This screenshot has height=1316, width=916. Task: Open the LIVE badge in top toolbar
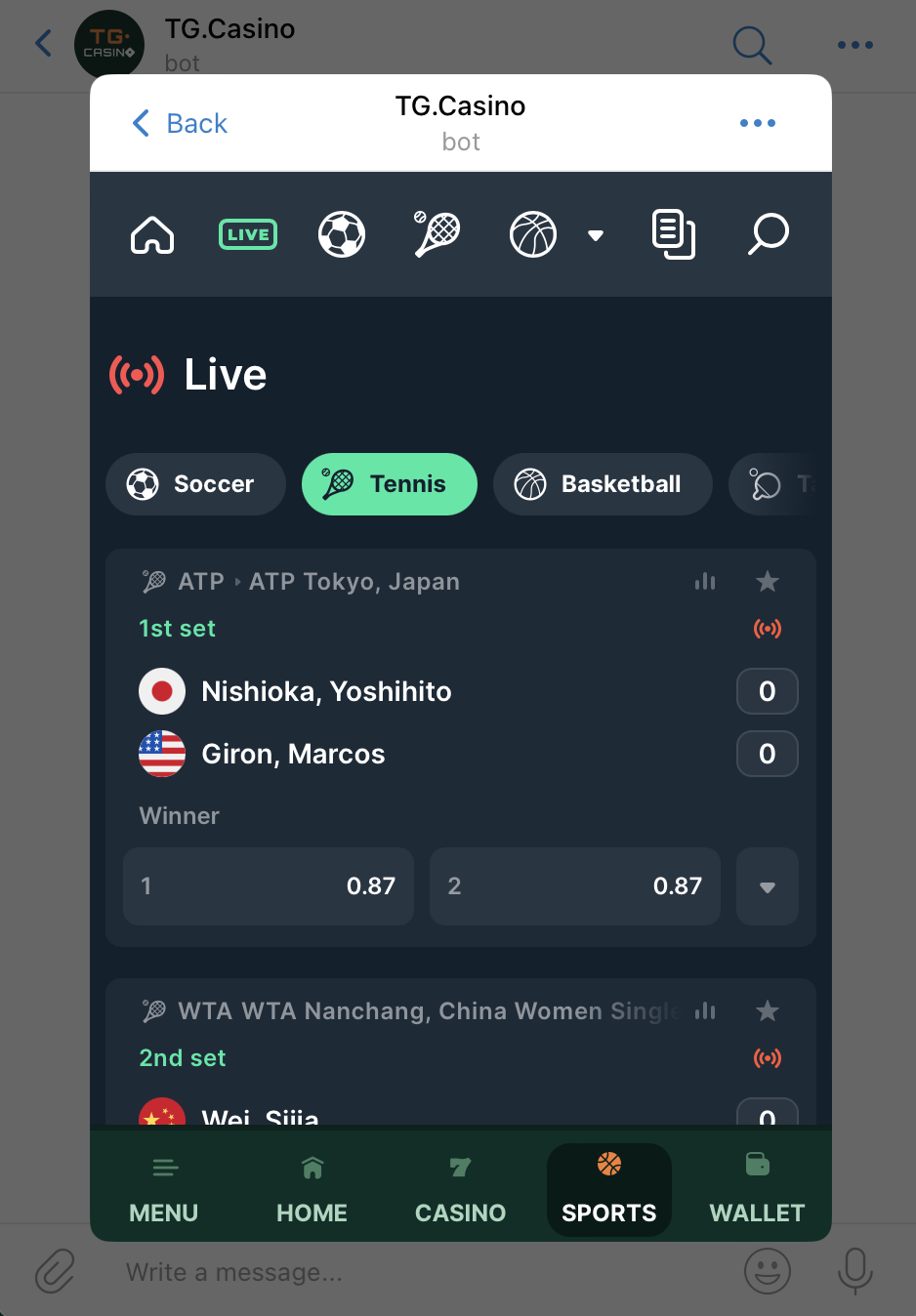coord(248,234)
